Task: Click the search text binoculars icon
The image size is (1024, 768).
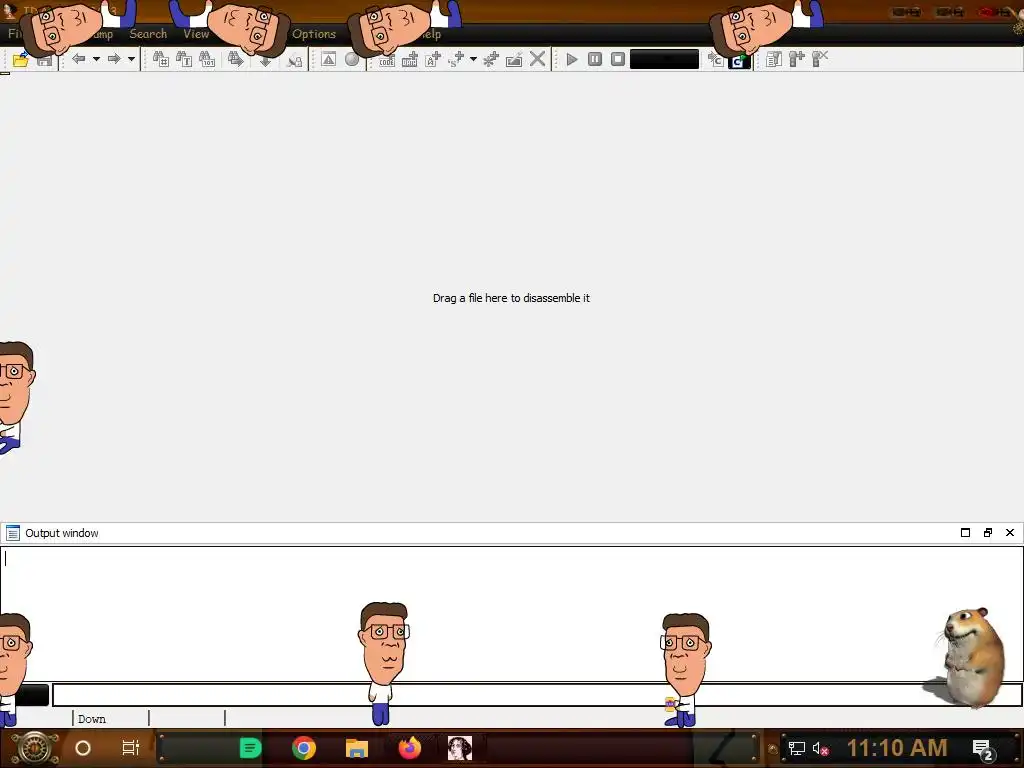Action: (x=184, y=59)
